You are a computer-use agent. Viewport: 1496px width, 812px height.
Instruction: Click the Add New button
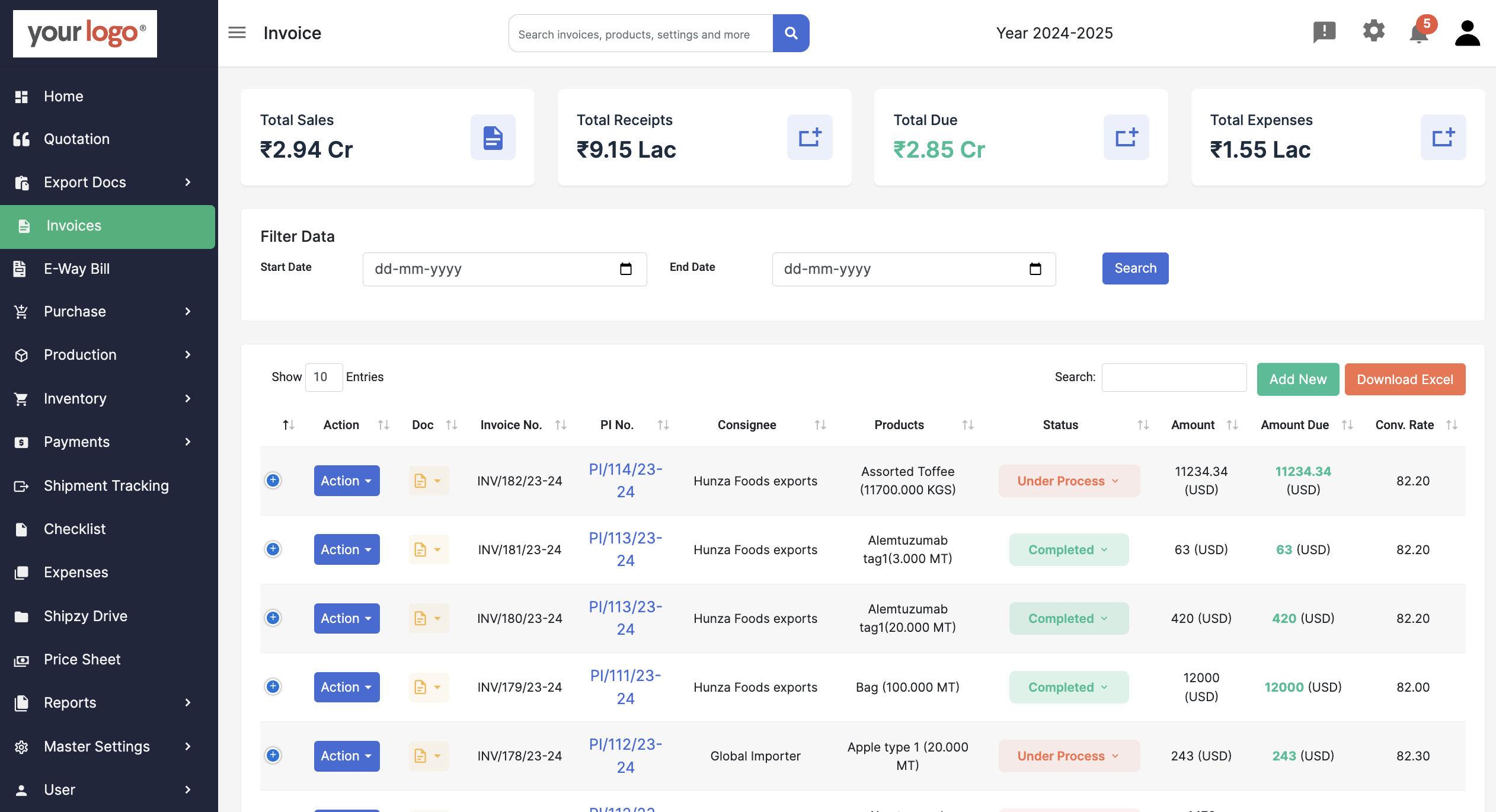tap(1297, 379)
